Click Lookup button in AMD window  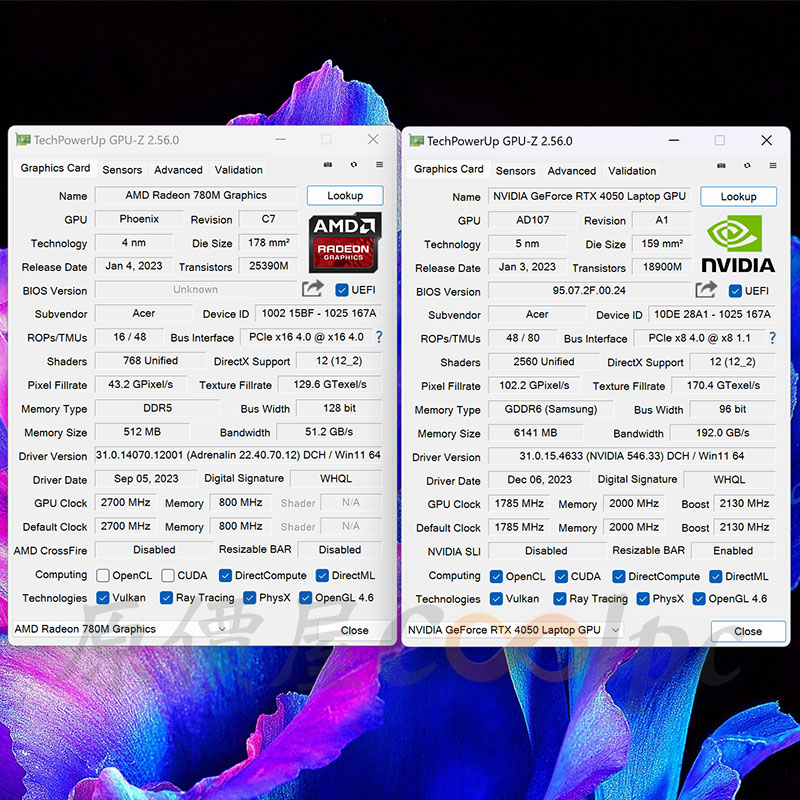pyautogui.click(x=345, y=195)
